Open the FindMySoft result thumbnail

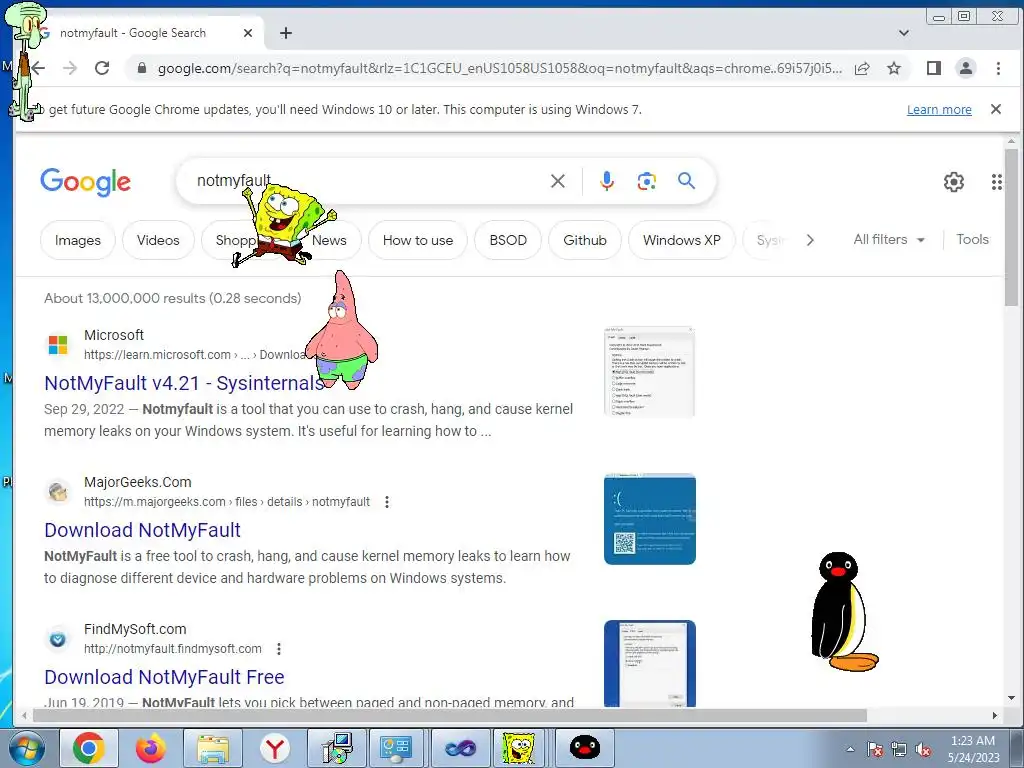(x=650, y=664)
